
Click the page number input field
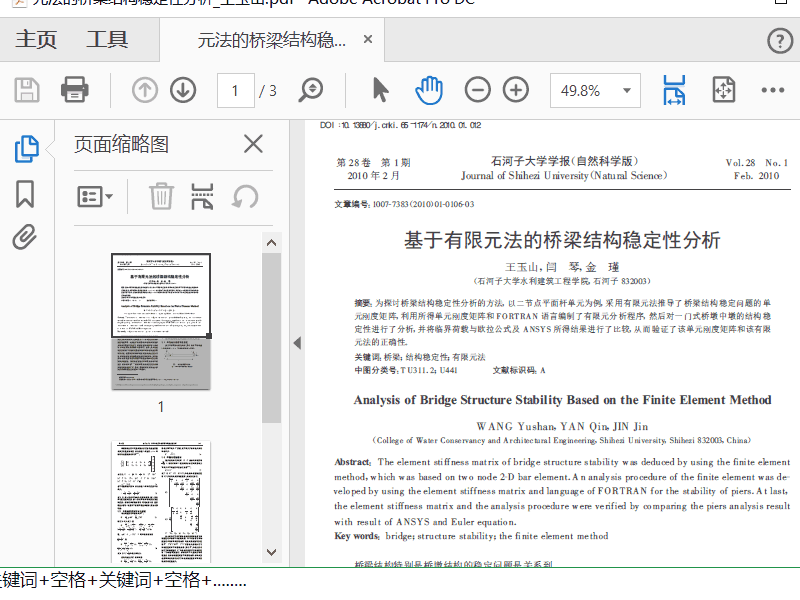pyautogui.click(x=235, y=91)
